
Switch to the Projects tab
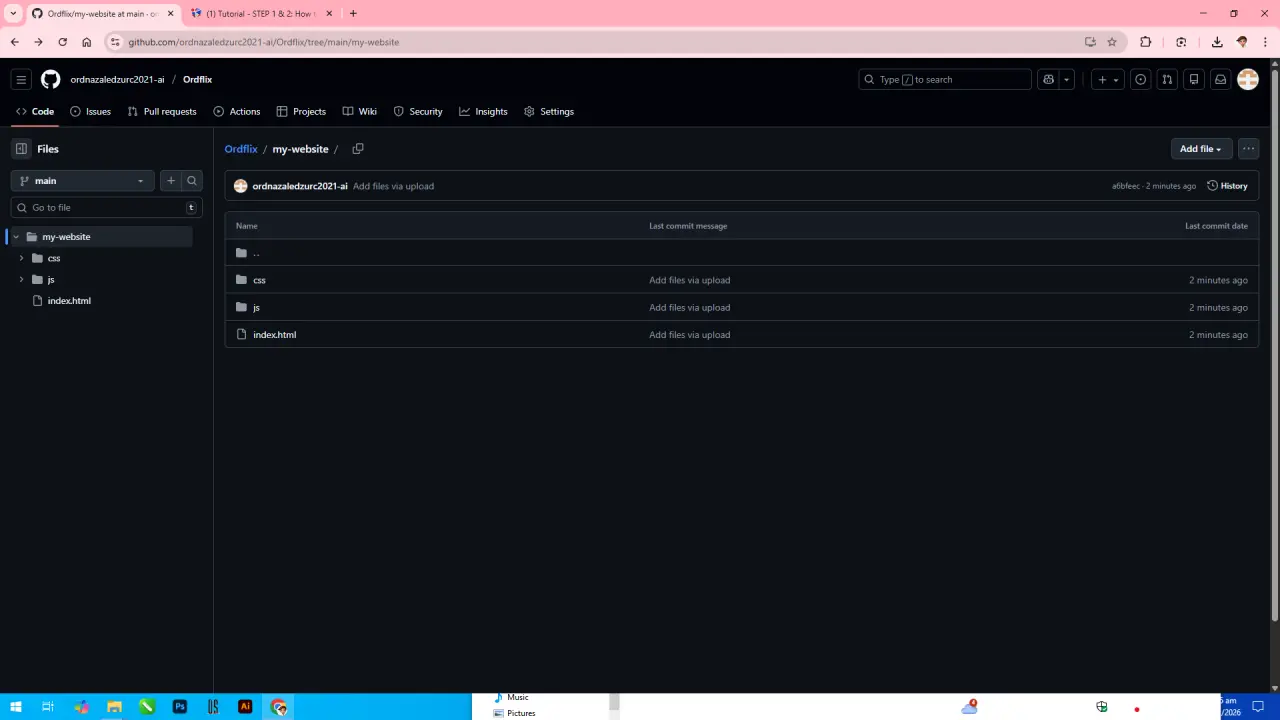pos(301,112)
